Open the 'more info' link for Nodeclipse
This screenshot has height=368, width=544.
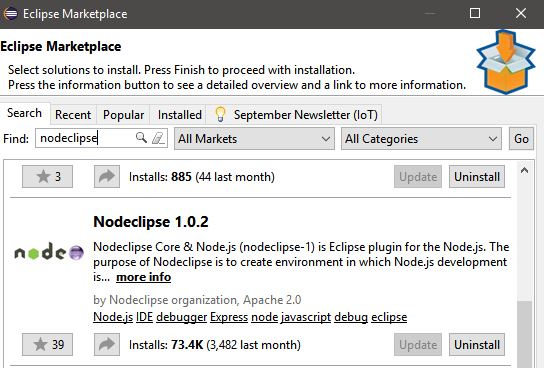pos(144,277)
